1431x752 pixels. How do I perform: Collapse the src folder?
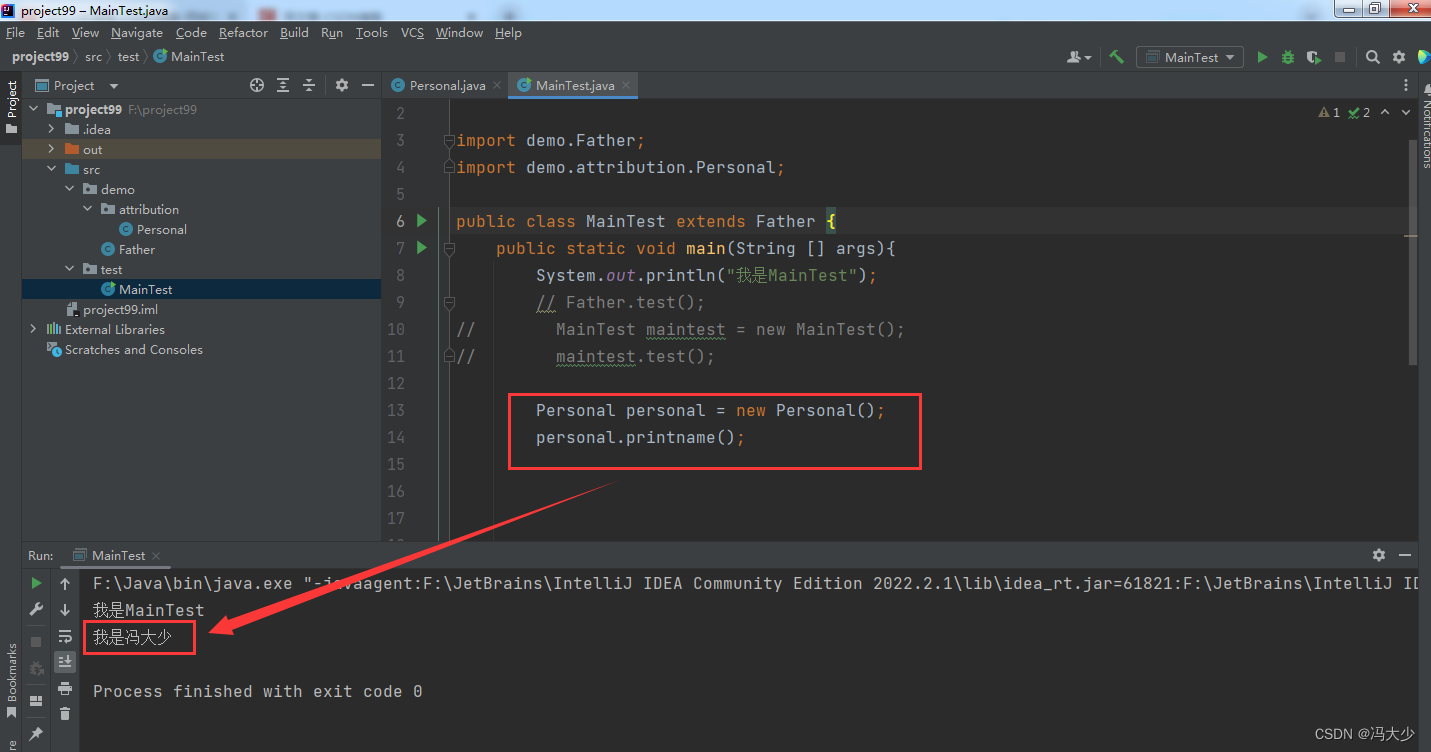[51, 169]
